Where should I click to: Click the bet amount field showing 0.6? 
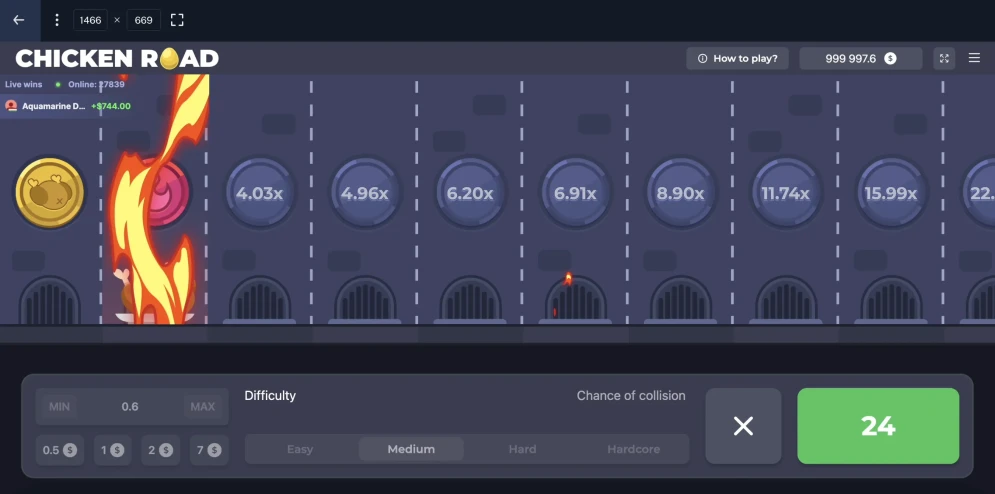[130, 406]
